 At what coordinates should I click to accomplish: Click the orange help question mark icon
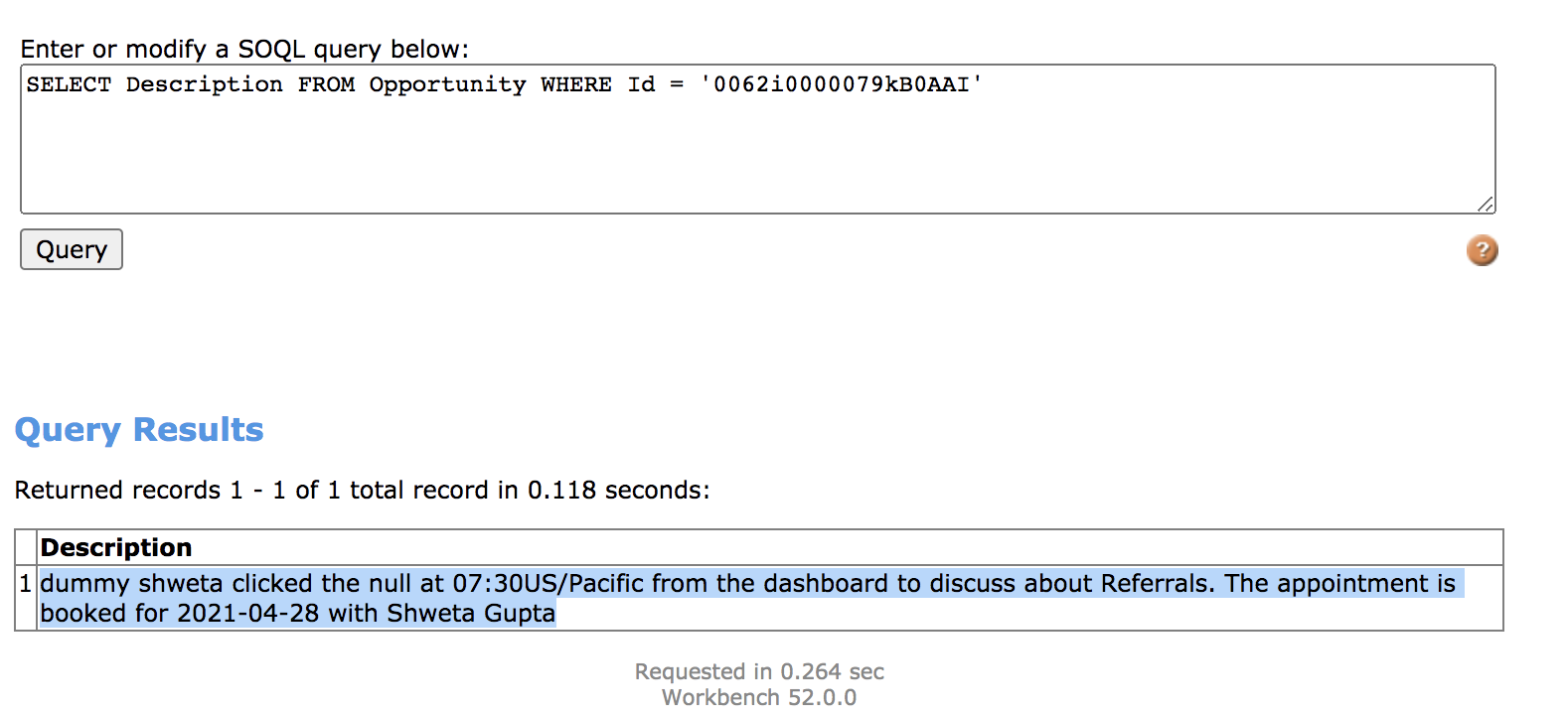coord(1482,250)
